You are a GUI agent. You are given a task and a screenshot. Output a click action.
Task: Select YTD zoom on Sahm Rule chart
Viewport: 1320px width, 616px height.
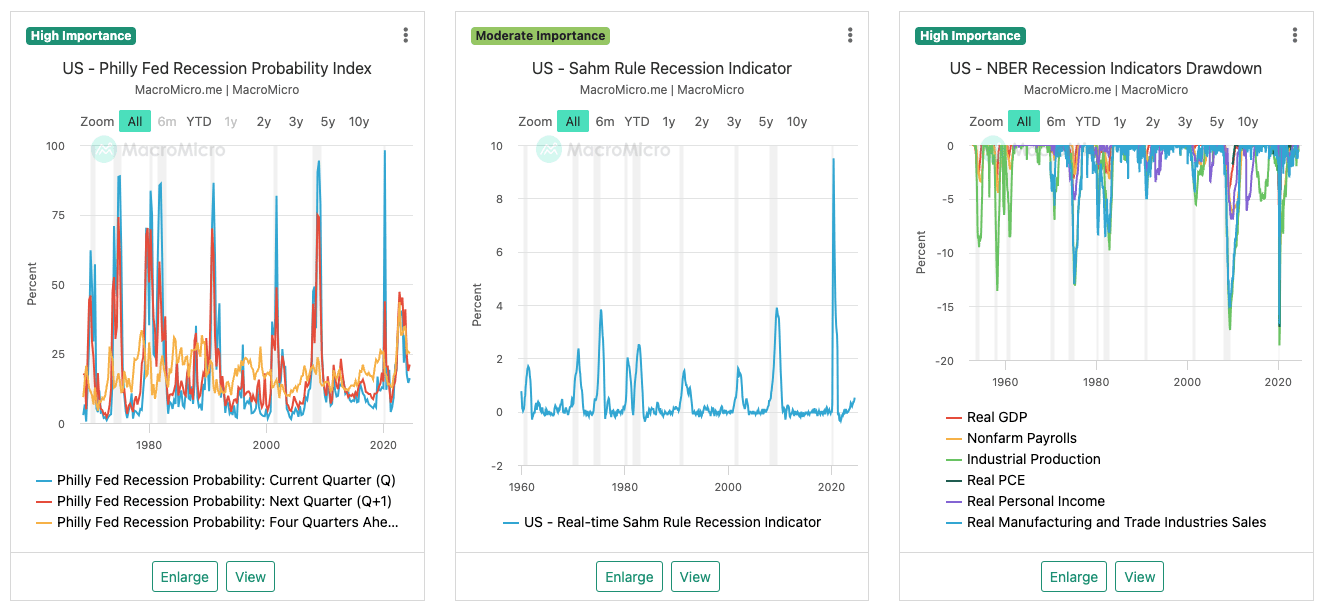[x=637, y=122]
